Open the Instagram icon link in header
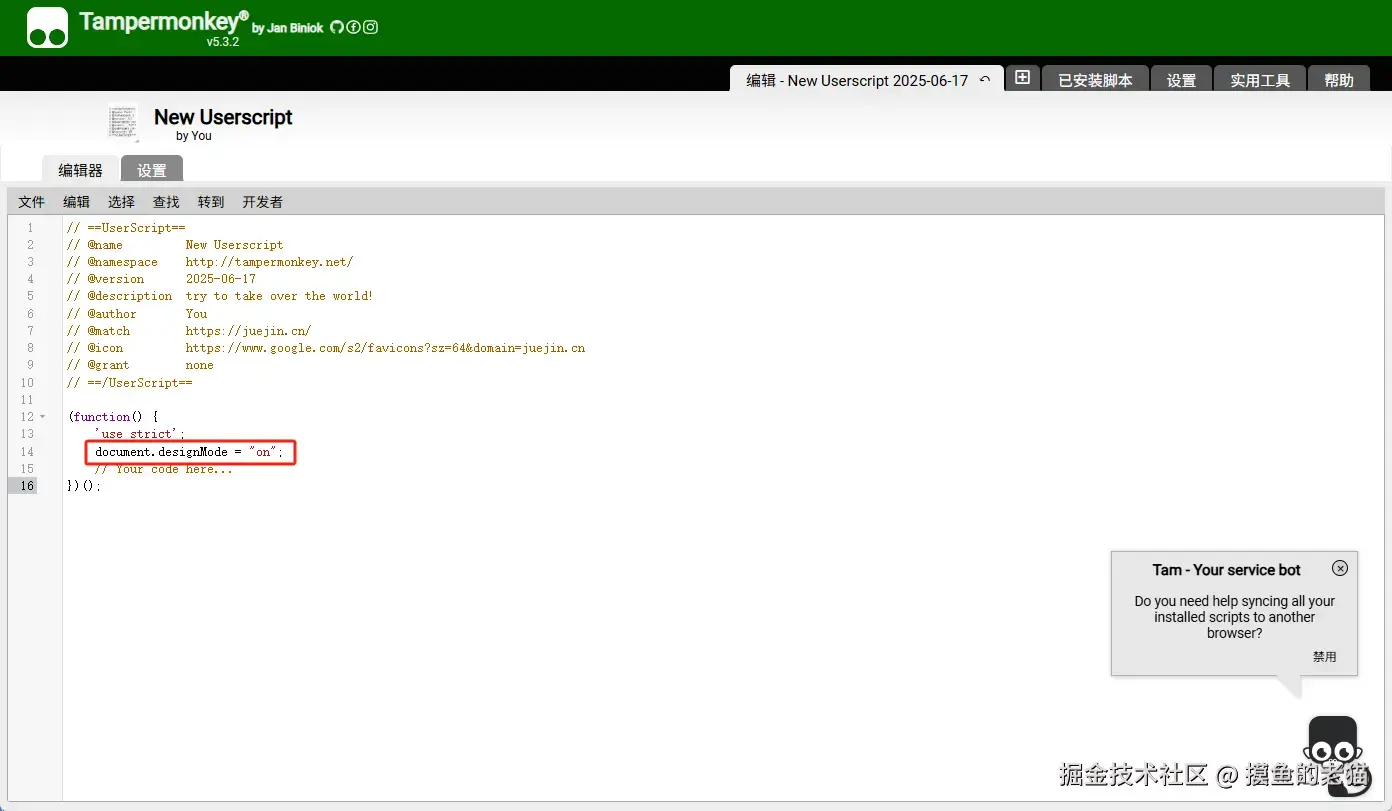Screen dimensions: 1392x811 (370, 27)
